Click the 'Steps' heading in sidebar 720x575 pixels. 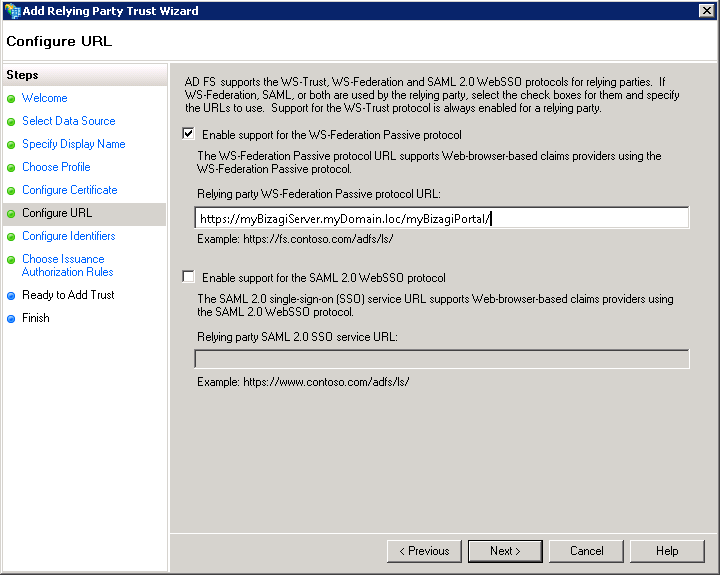(22, 75)
